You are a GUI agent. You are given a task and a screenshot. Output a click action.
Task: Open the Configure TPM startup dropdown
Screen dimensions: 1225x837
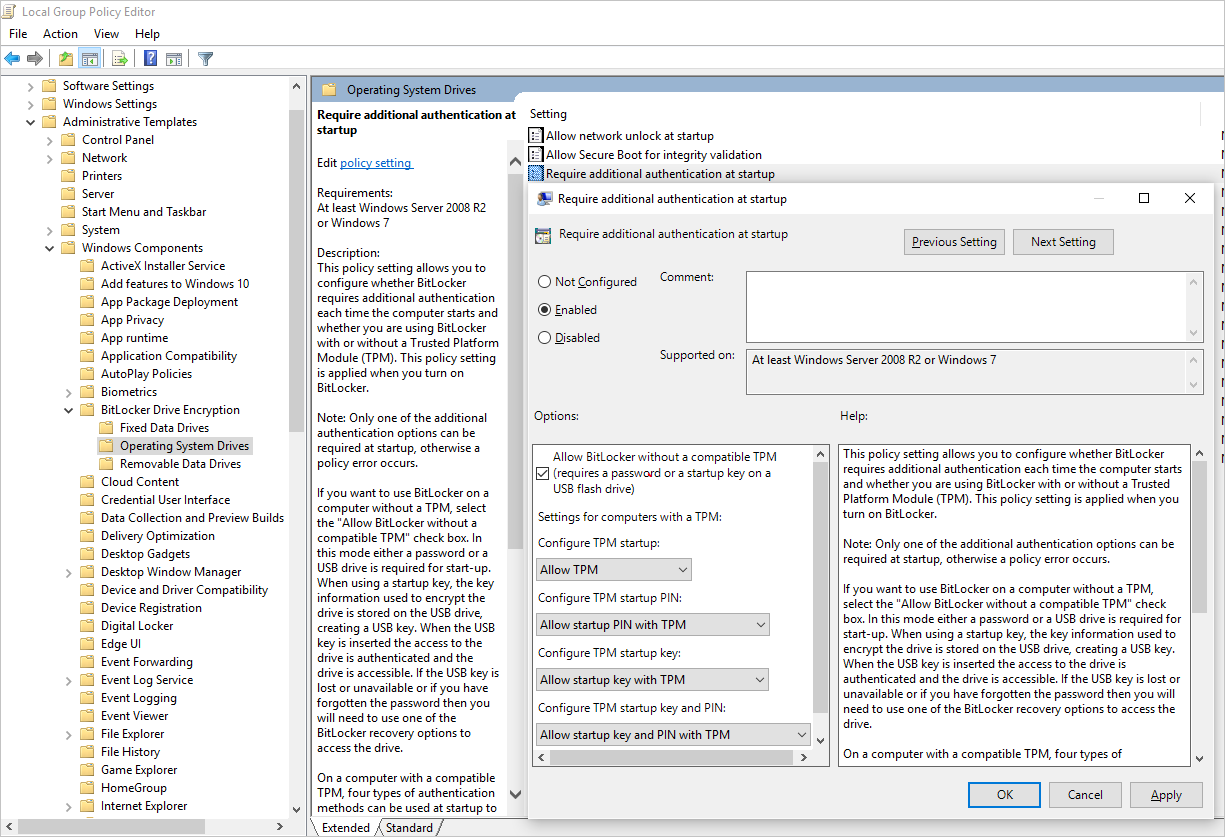[x=613, y=568]
